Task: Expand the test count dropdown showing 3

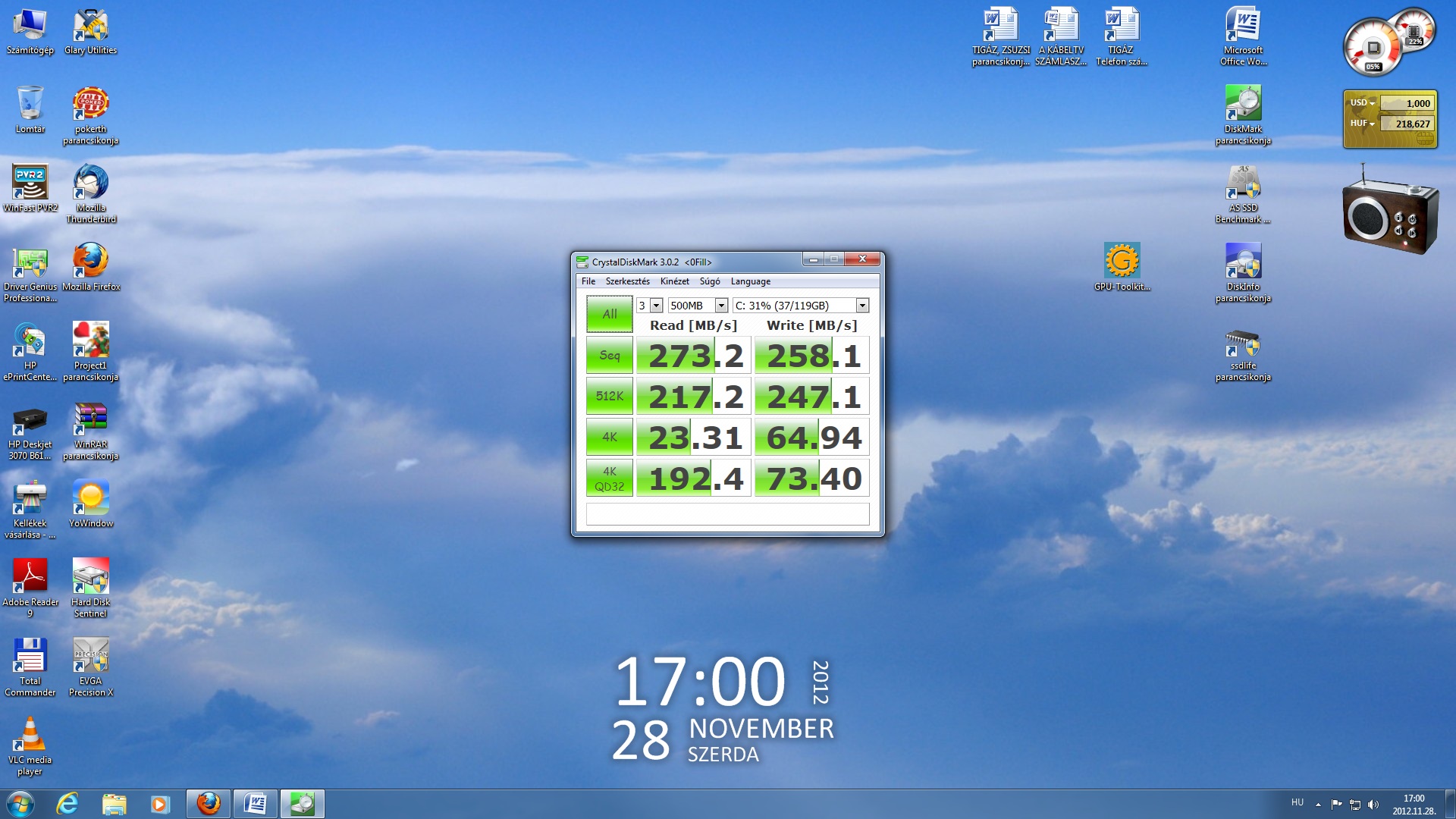Action: (657, 306)
